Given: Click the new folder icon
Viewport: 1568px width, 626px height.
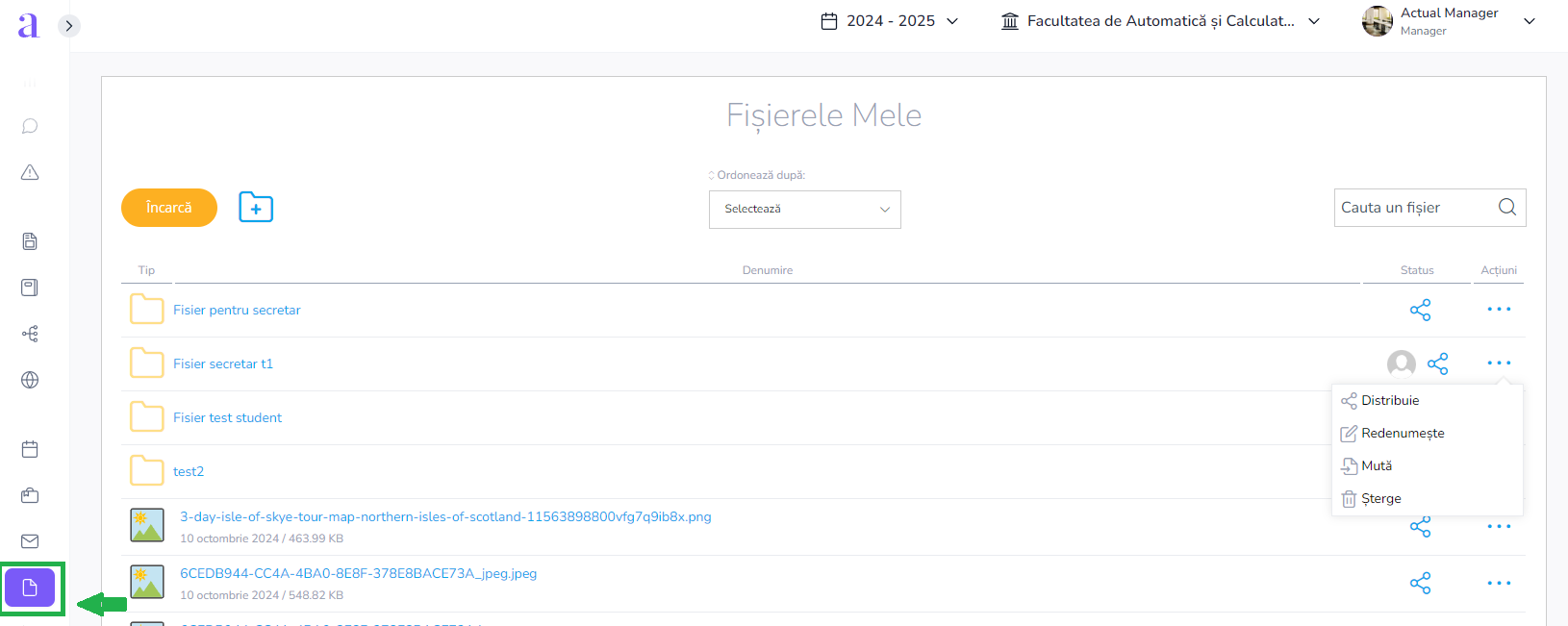Looking at the screenshot, I should (256, 208).
